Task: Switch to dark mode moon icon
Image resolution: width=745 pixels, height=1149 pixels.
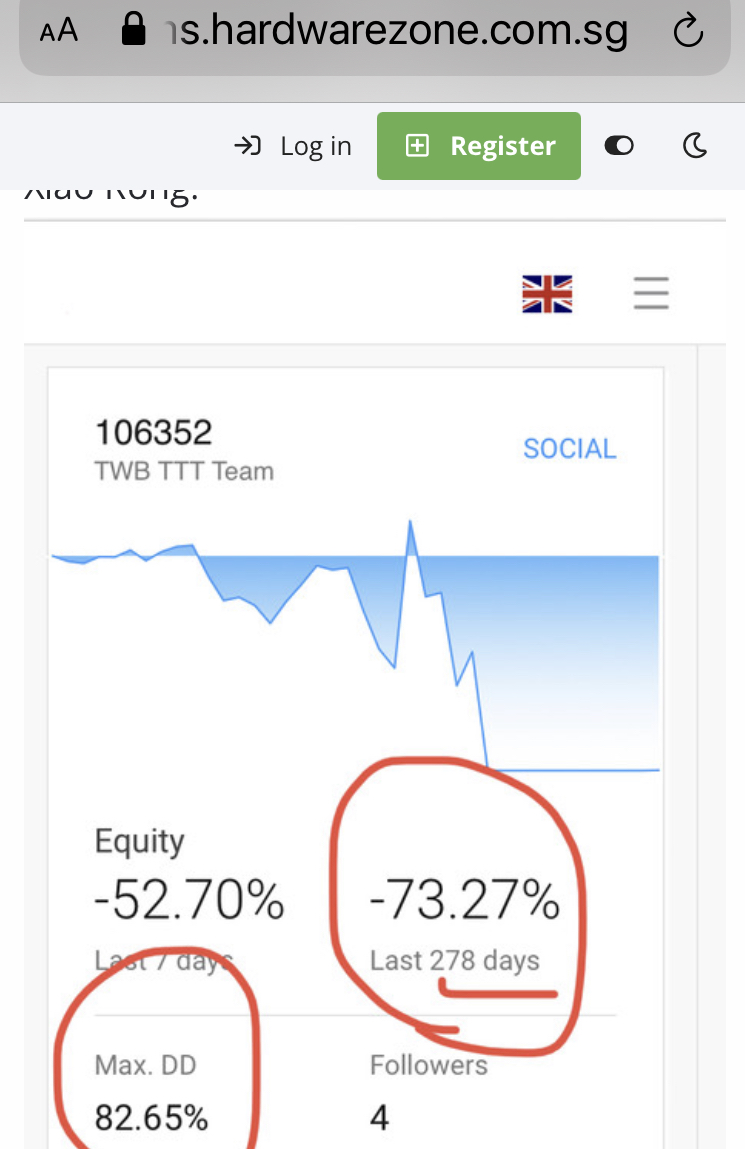Action: [x=694, y=146]
